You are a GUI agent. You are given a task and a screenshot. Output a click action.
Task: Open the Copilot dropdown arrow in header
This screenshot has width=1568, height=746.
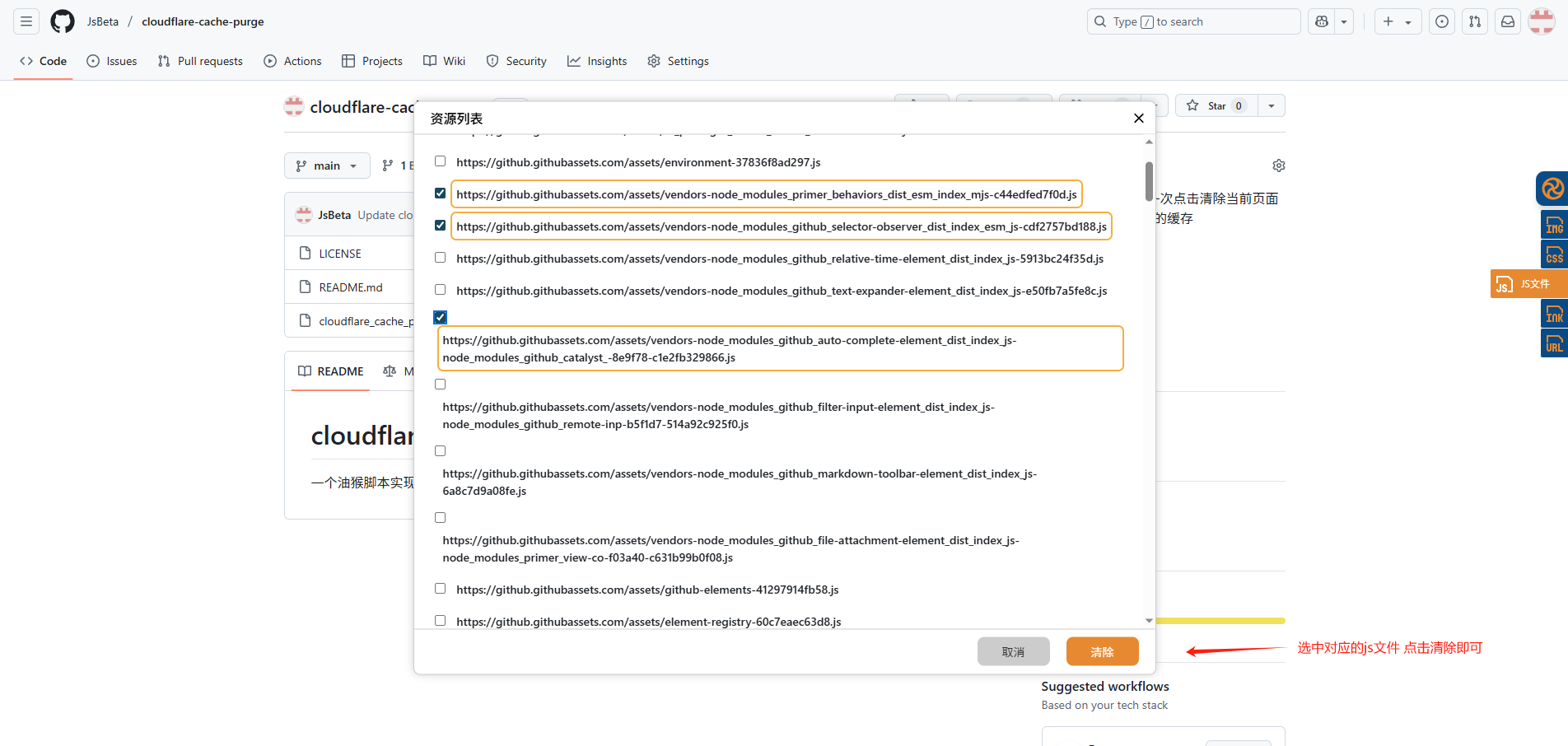(x=1344, y=21)
